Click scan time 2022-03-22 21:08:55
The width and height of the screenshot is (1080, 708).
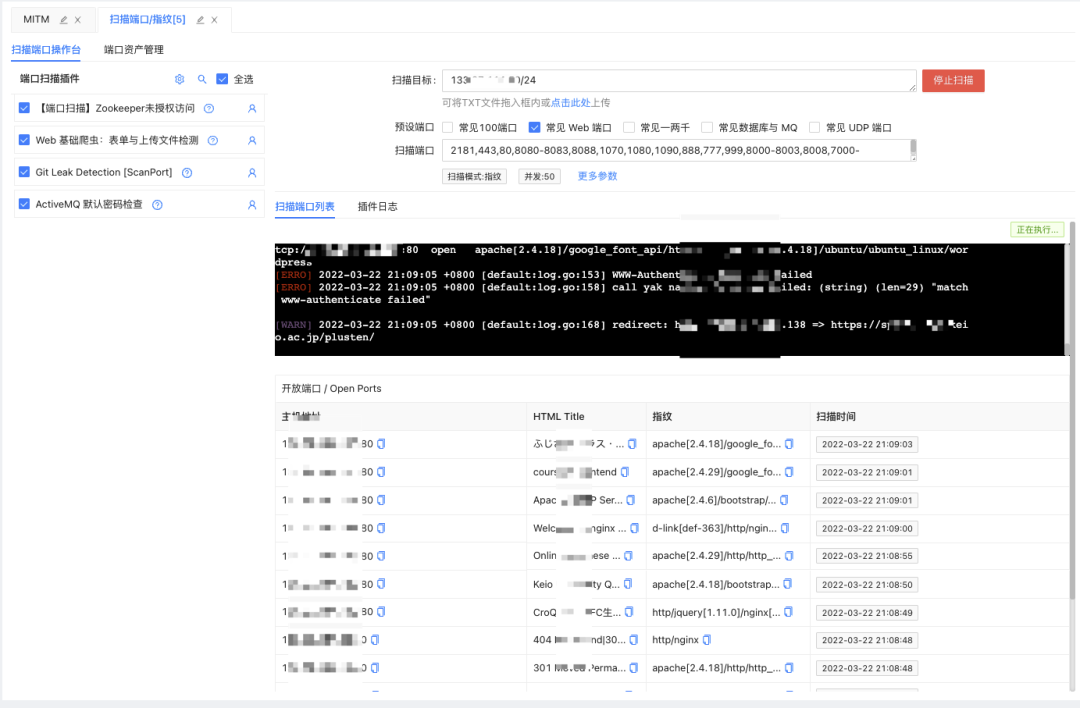pos(867,556)
